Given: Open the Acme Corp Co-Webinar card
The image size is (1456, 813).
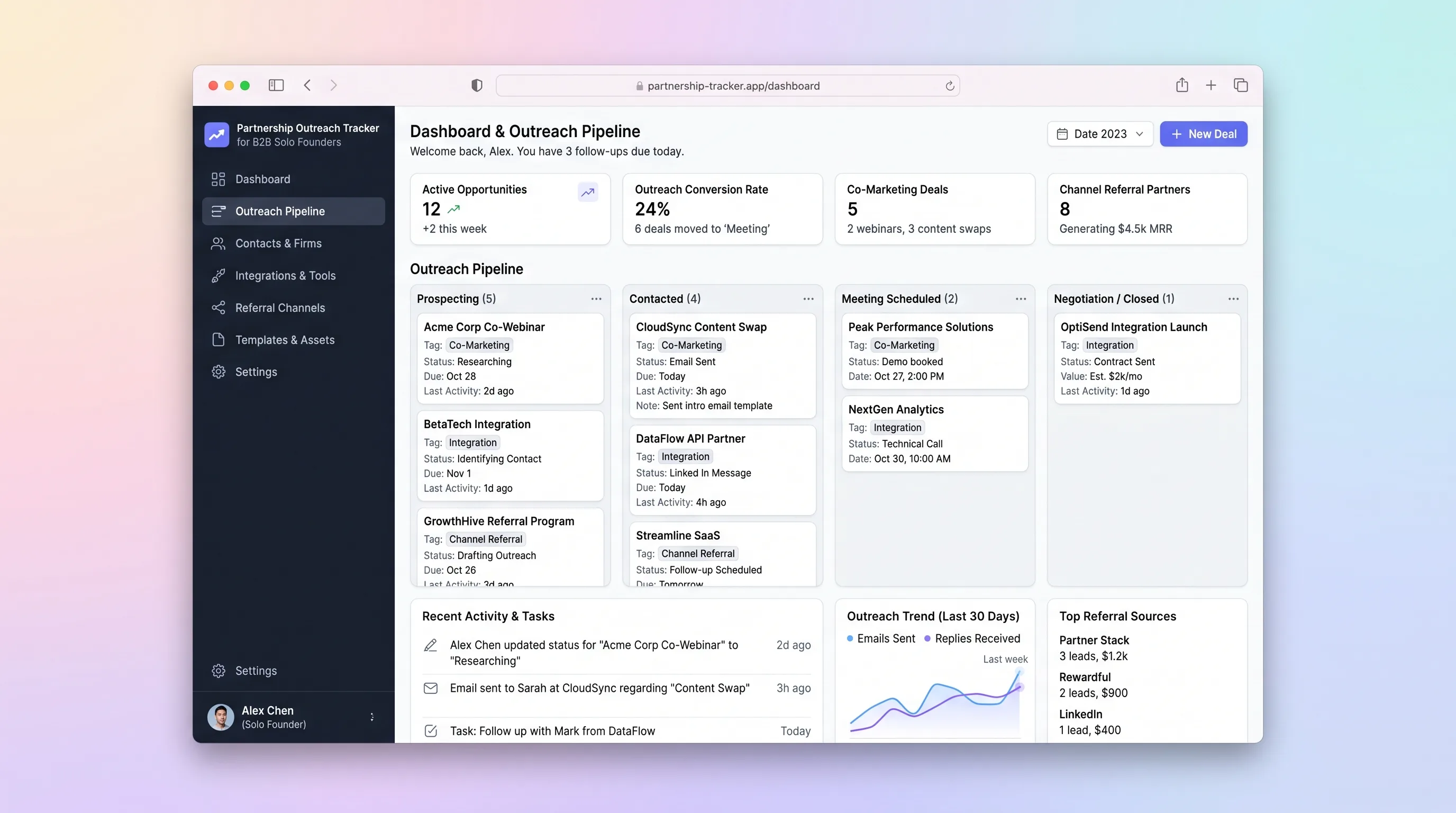Looking at the screenshot, I should point(510,358).
